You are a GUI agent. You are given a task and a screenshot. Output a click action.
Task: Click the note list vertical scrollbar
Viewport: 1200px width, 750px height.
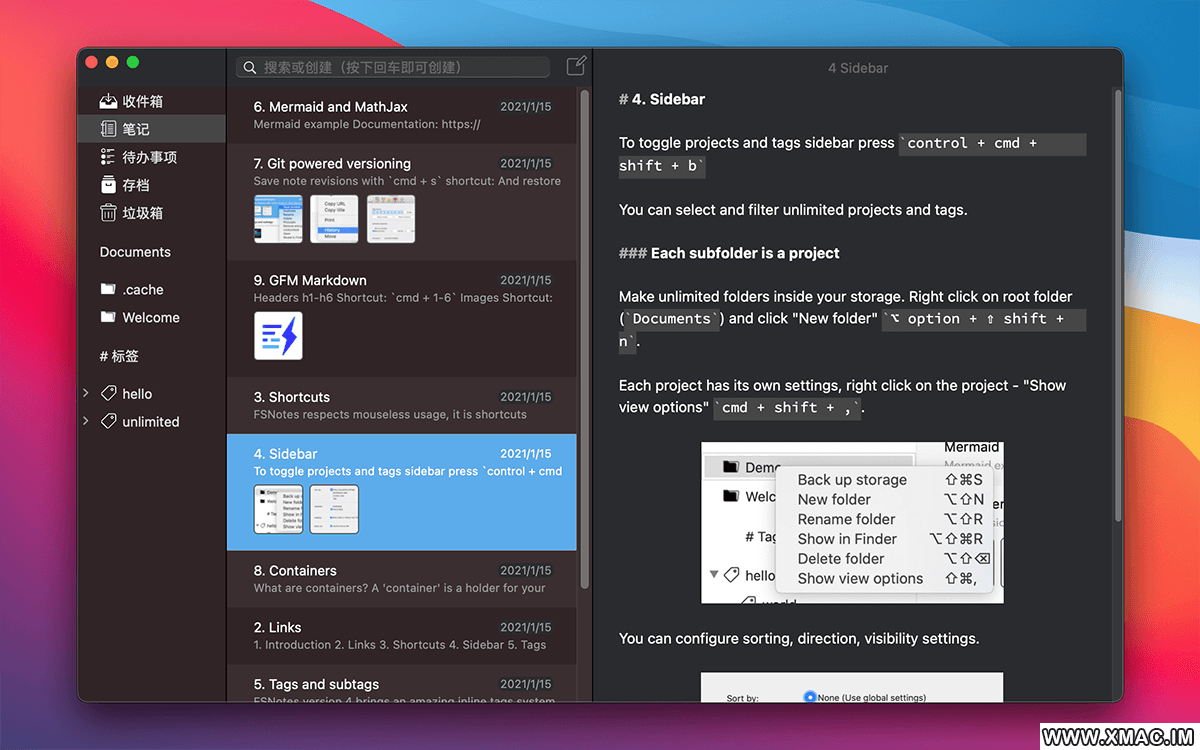click(585, 340)
